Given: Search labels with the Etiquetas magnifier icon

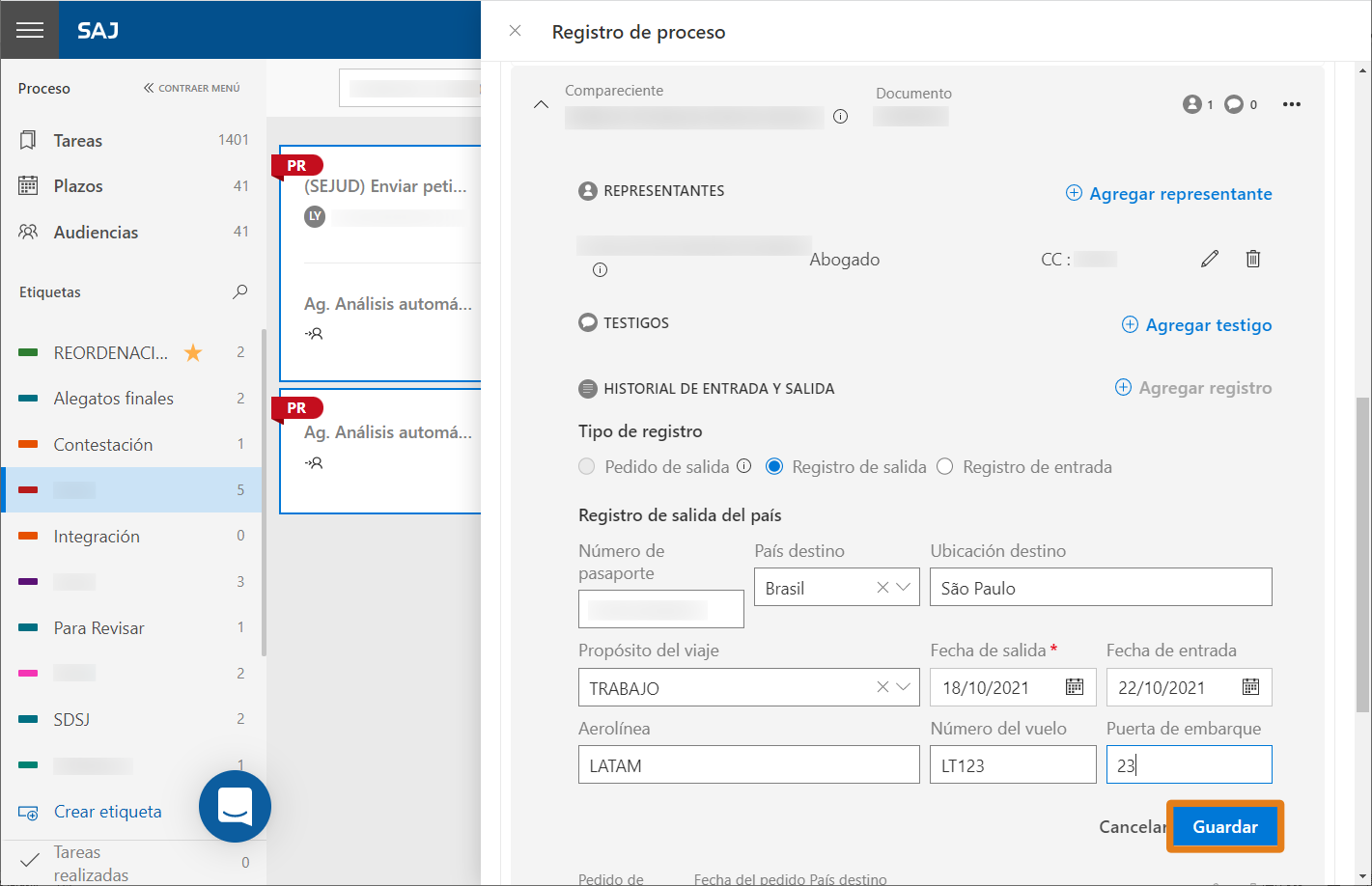Looking at the screenshot, I should coord(240,291).
